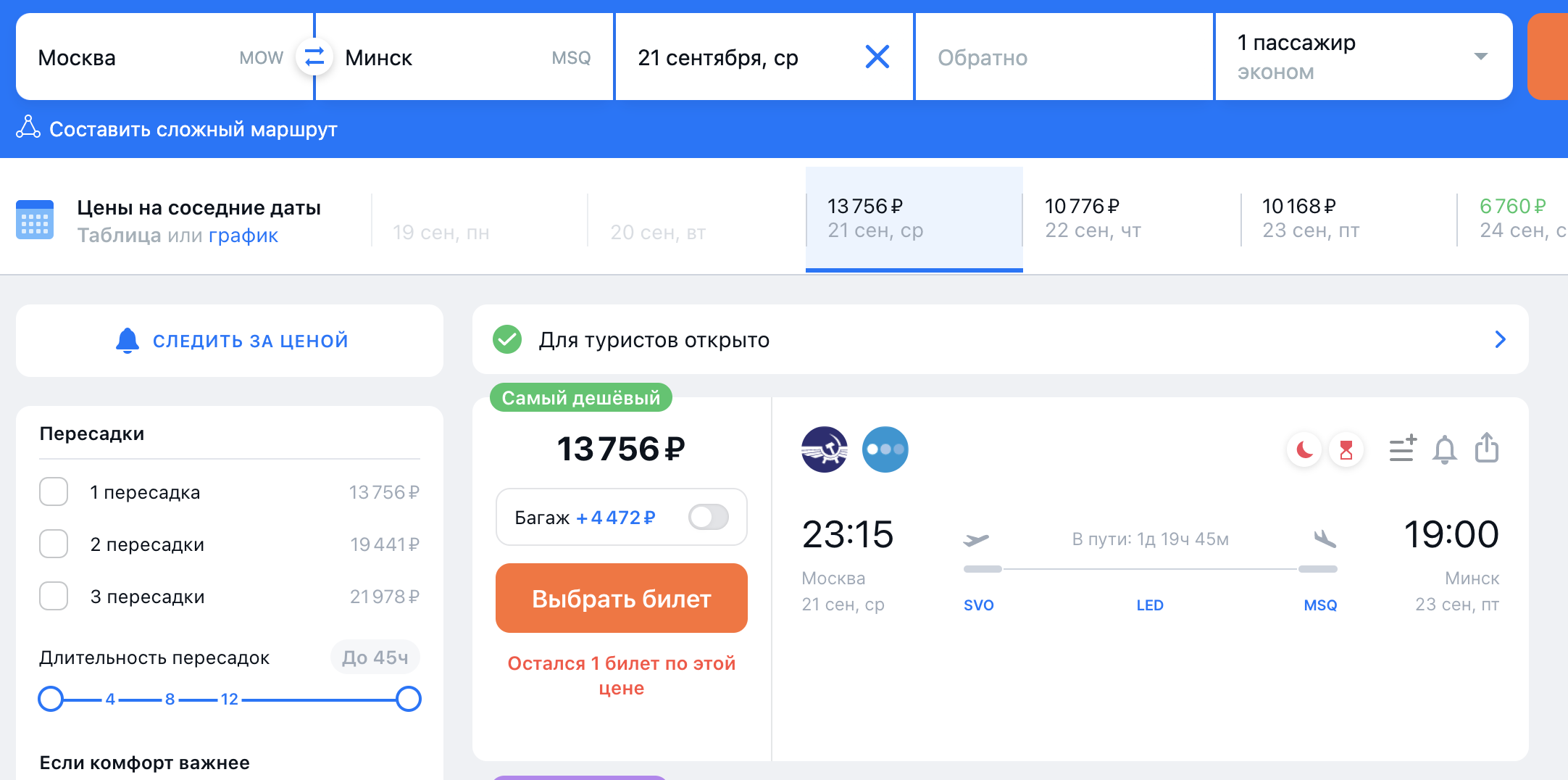Click the calendar icon for neighboring dates
The image size is (1568, 780).
(35, 220)
